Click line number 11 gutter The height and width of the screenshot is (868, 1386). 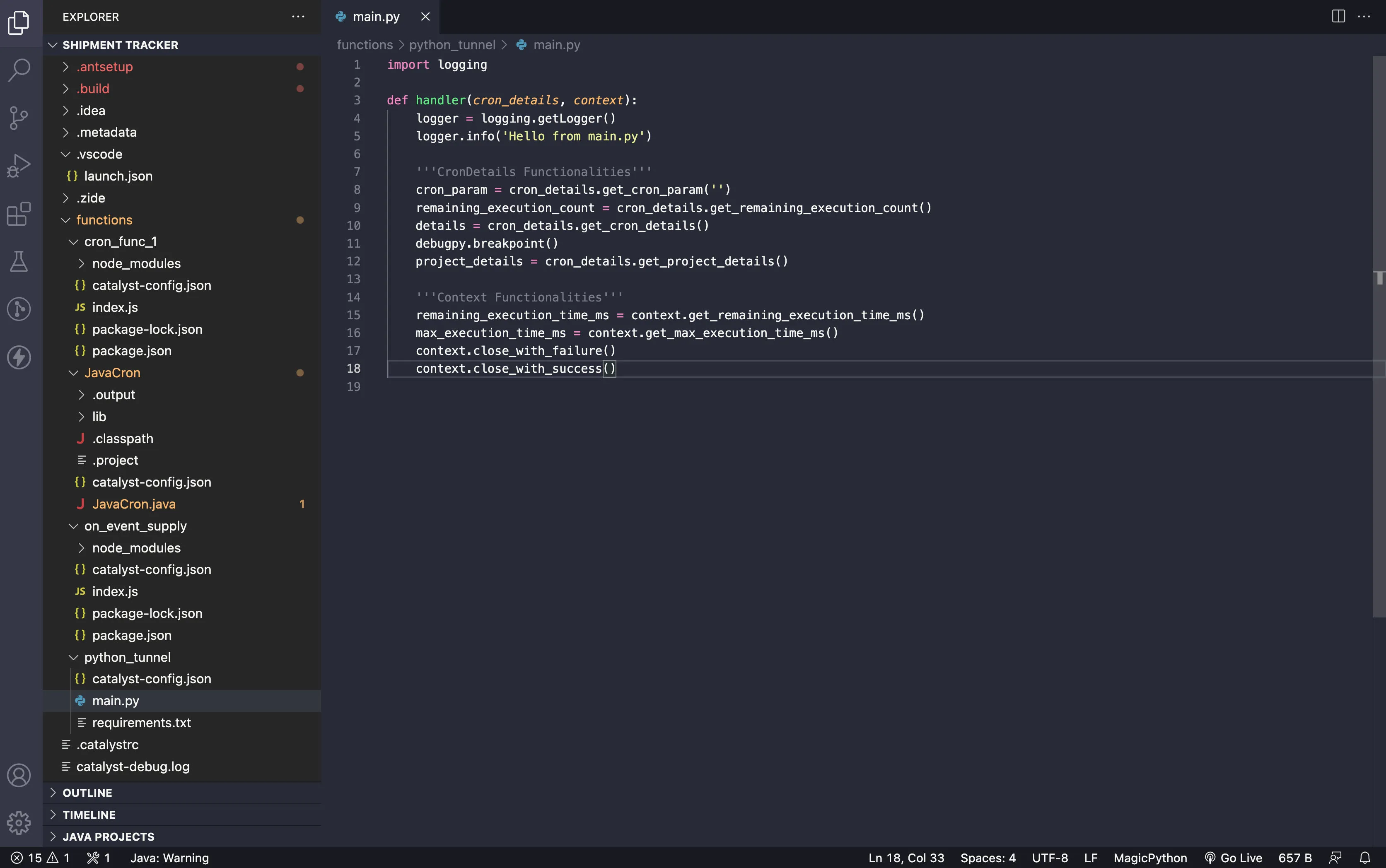click(x=353, y=244)
